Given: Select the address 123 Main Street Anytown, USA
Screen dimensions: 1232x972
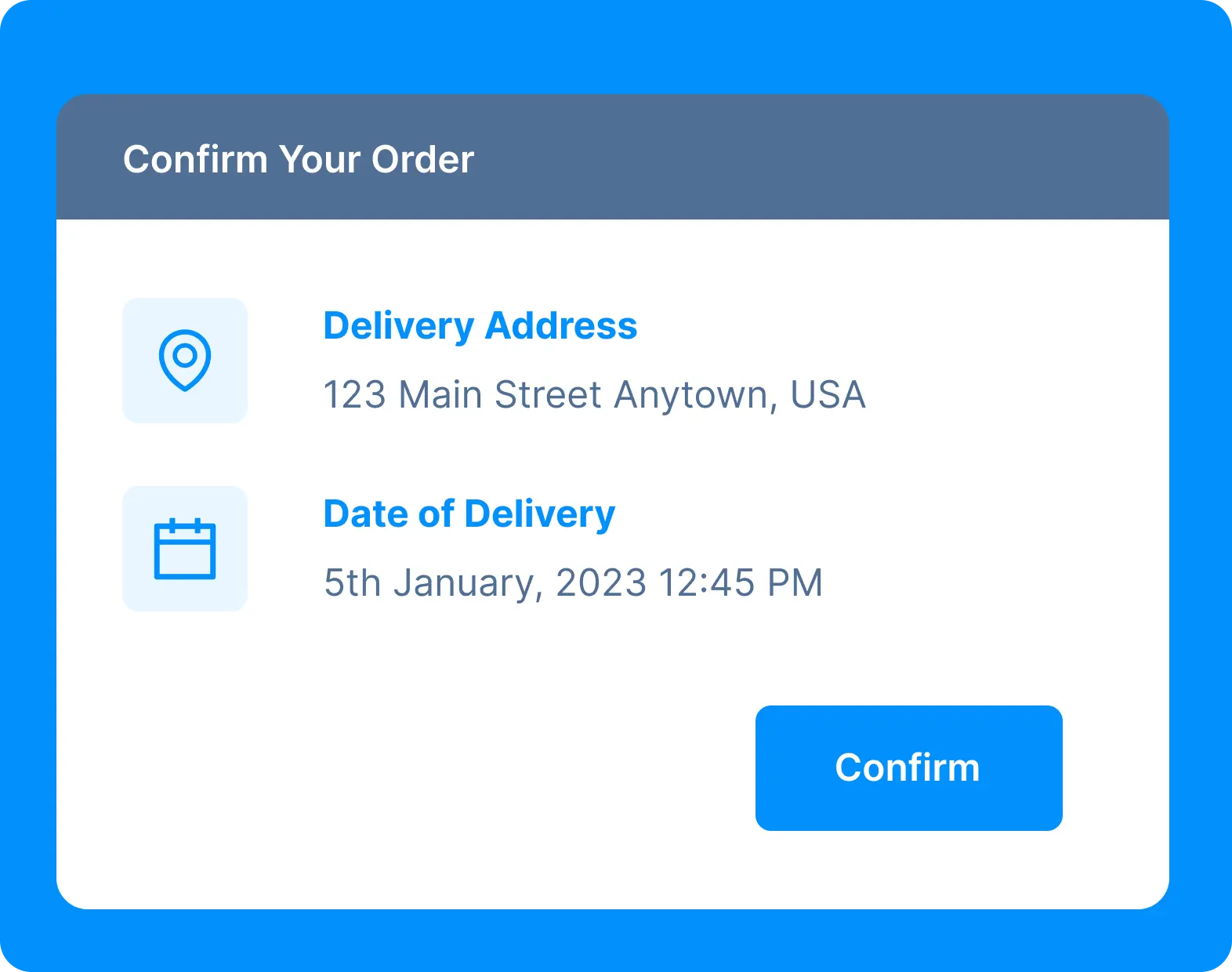Looking at the screenshot, I should 595,395.
